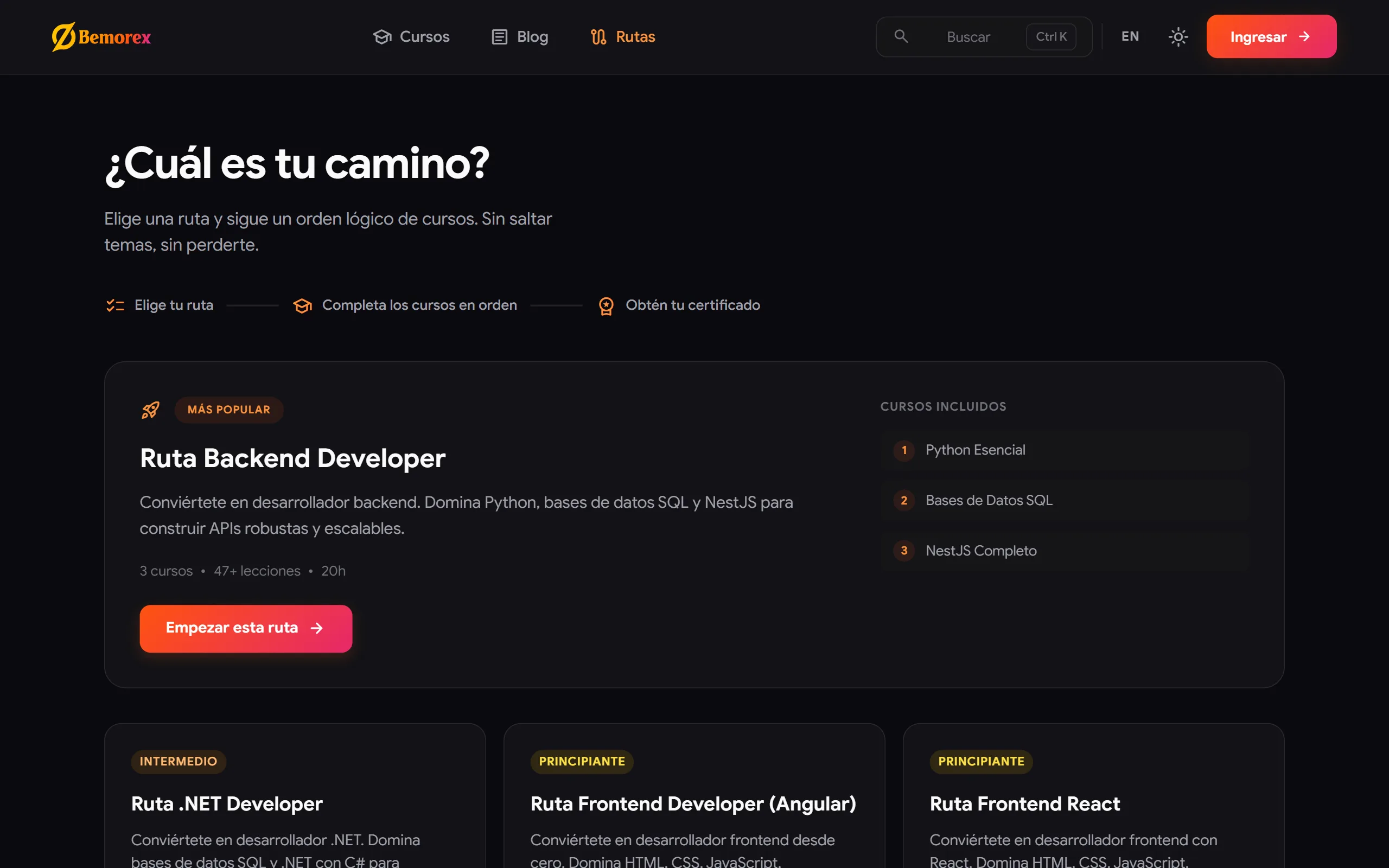Open the Ruta Frontend React card

pos(1093,796)
